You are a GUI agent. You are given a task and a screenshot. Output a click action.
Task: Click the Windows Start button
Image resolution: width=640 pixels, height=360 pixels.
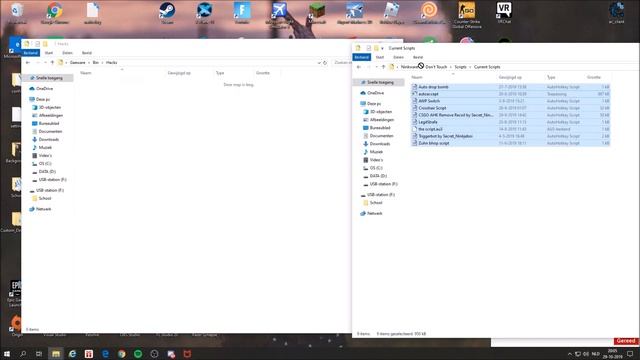point(7,353)
